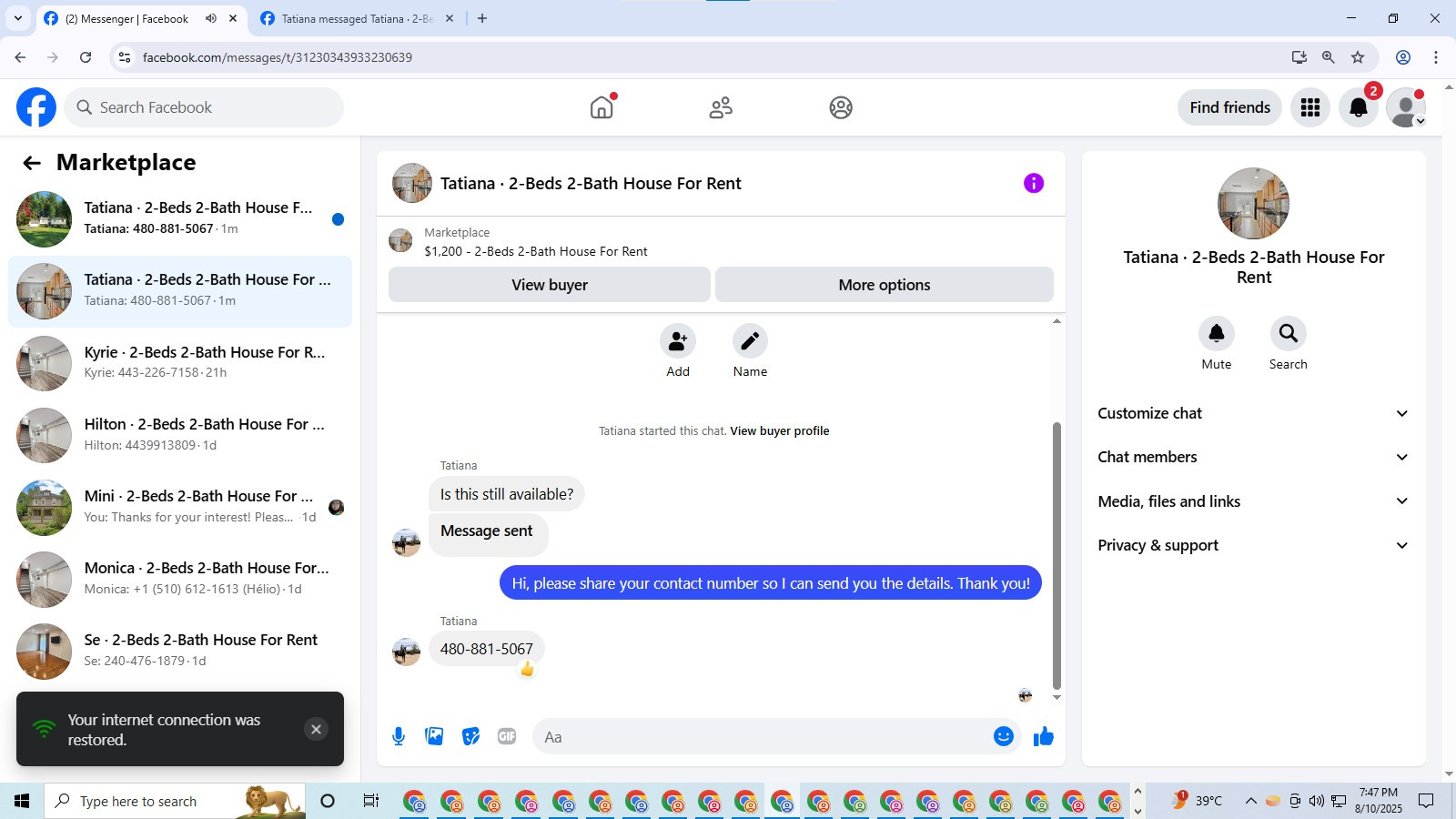Click the chat scrollbar thumb

click(x=1057, y=555)
